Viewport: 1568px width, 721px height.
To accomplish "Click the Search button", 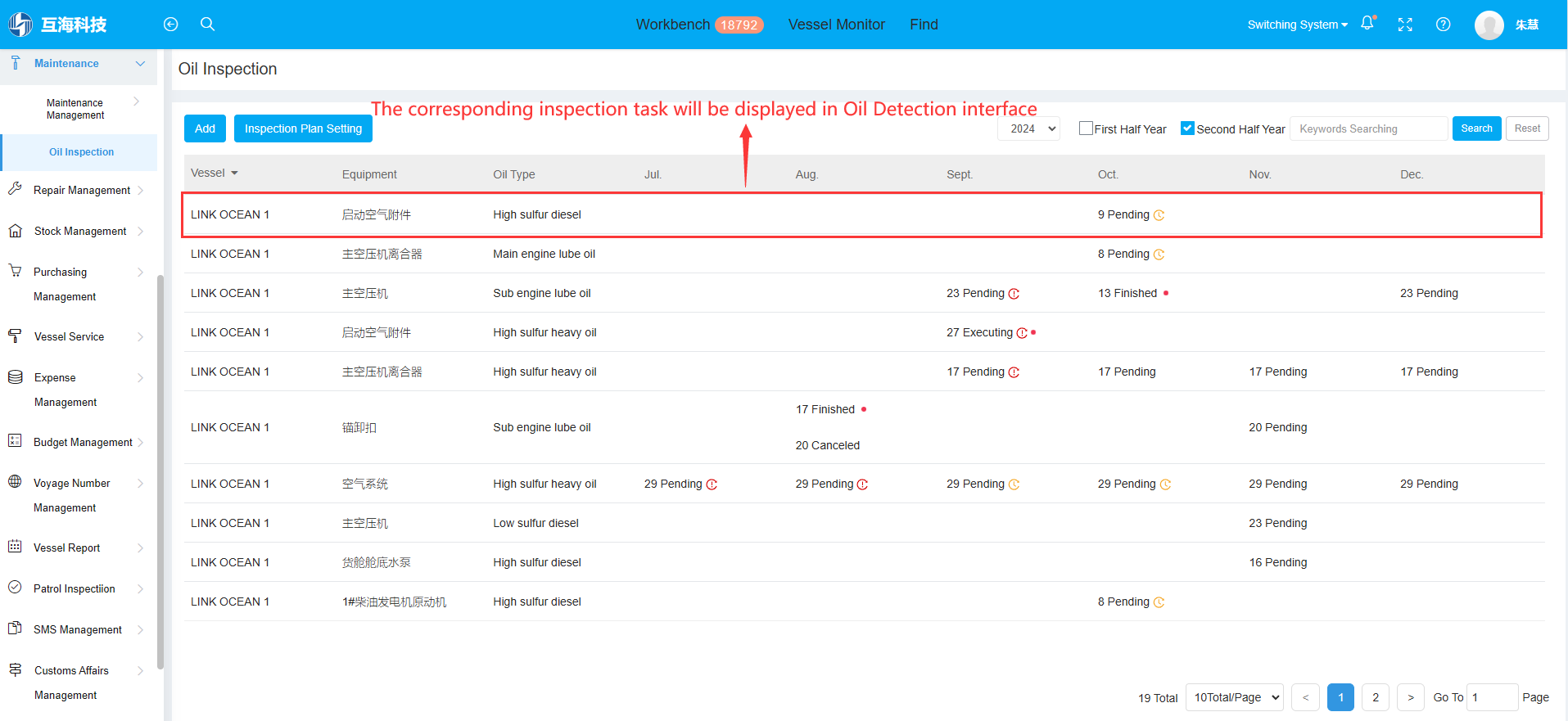I will point(1476,128).
